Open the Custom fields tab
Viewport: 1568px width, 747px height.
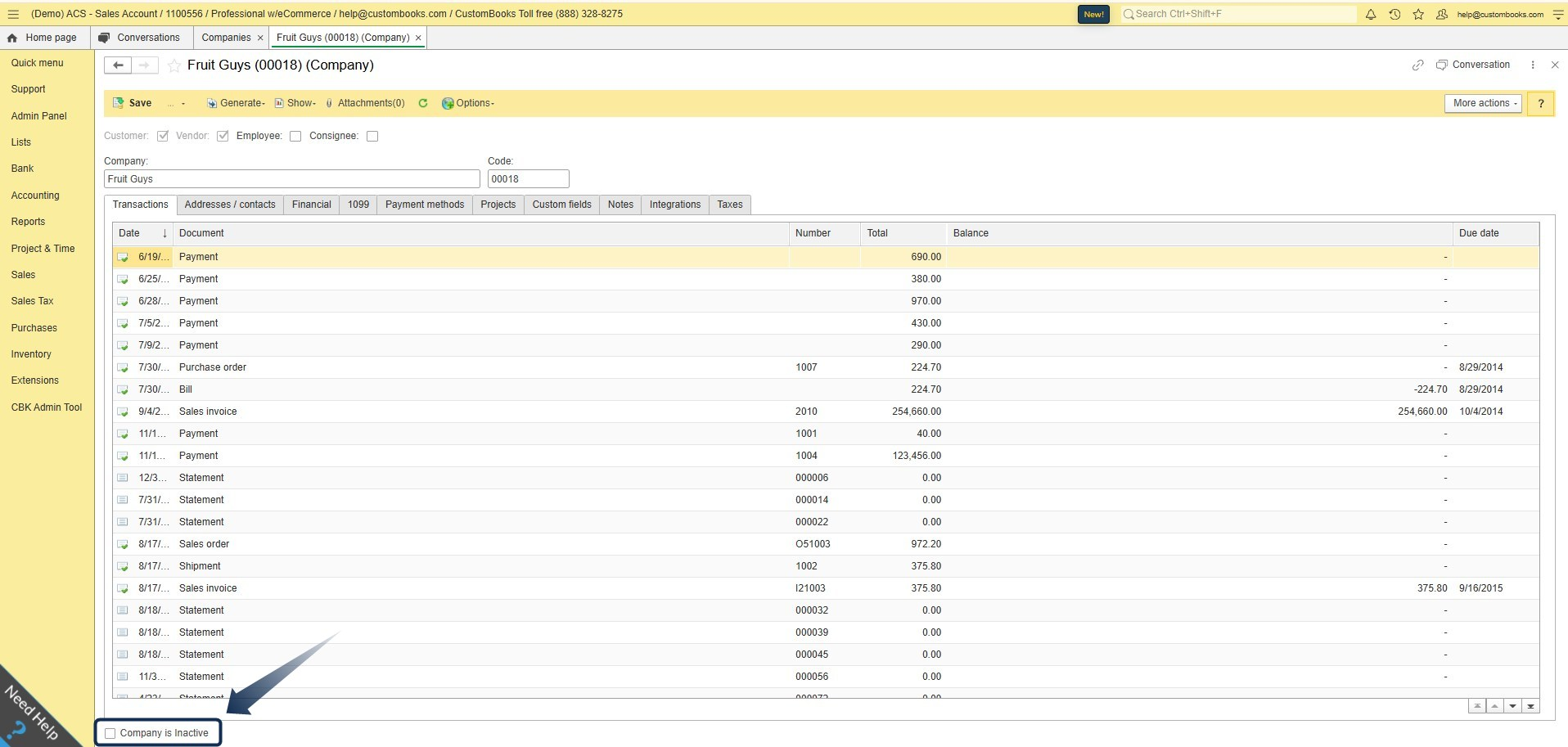pos(562,205)
